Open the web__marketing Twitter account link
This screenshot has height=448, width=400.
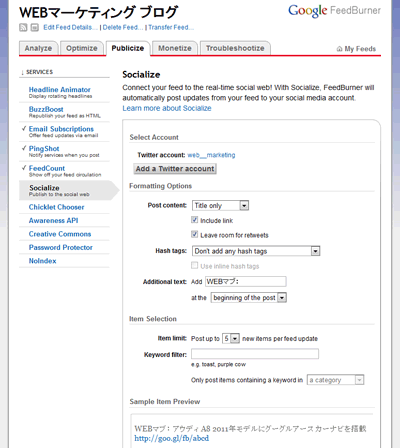(x=211, y=155)
